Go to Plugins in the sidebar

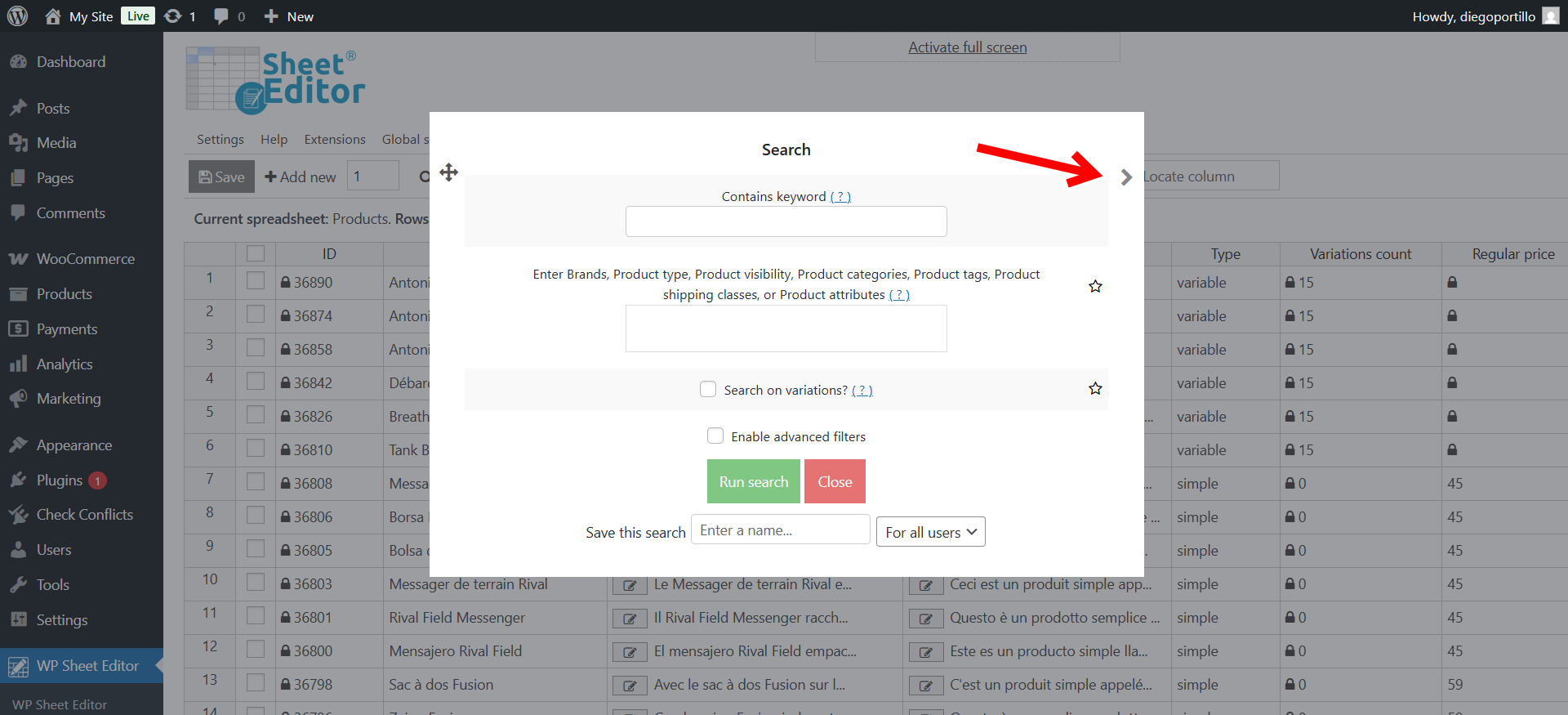pyautogui.click(x=60, y=480)
